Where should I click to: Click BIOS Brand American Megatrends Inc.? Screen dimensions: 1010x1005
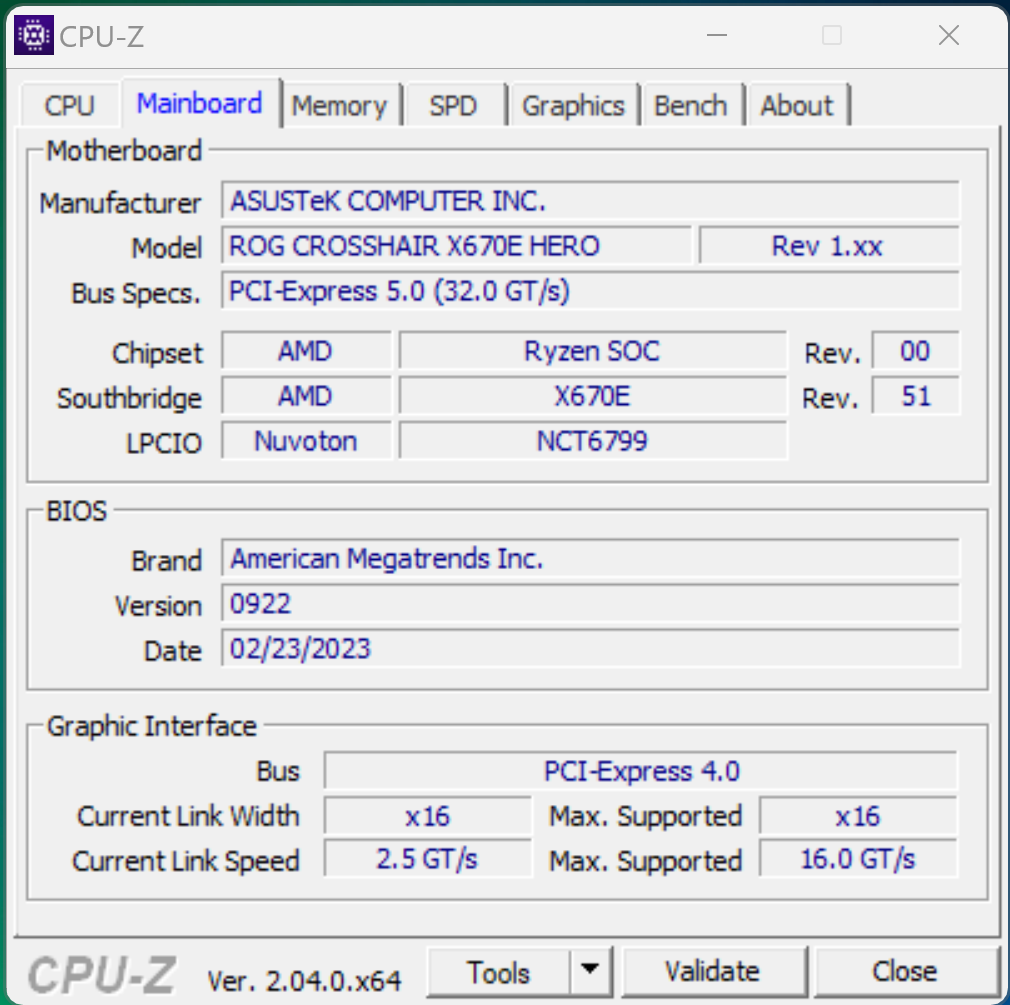click(590, 559)
